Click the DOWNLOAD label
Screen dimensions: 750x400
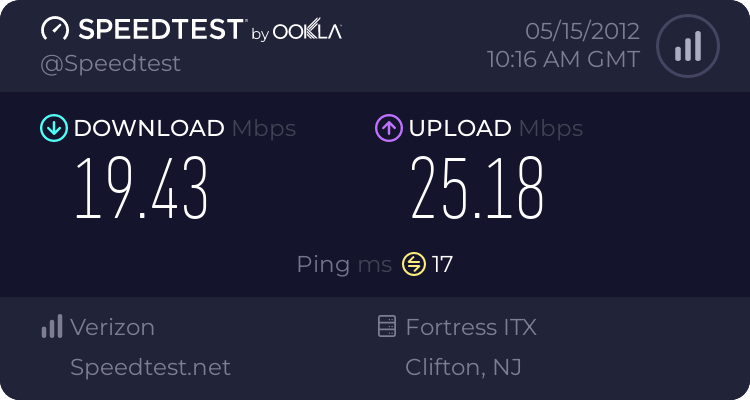pyautogui.click(x=149, y=128)
